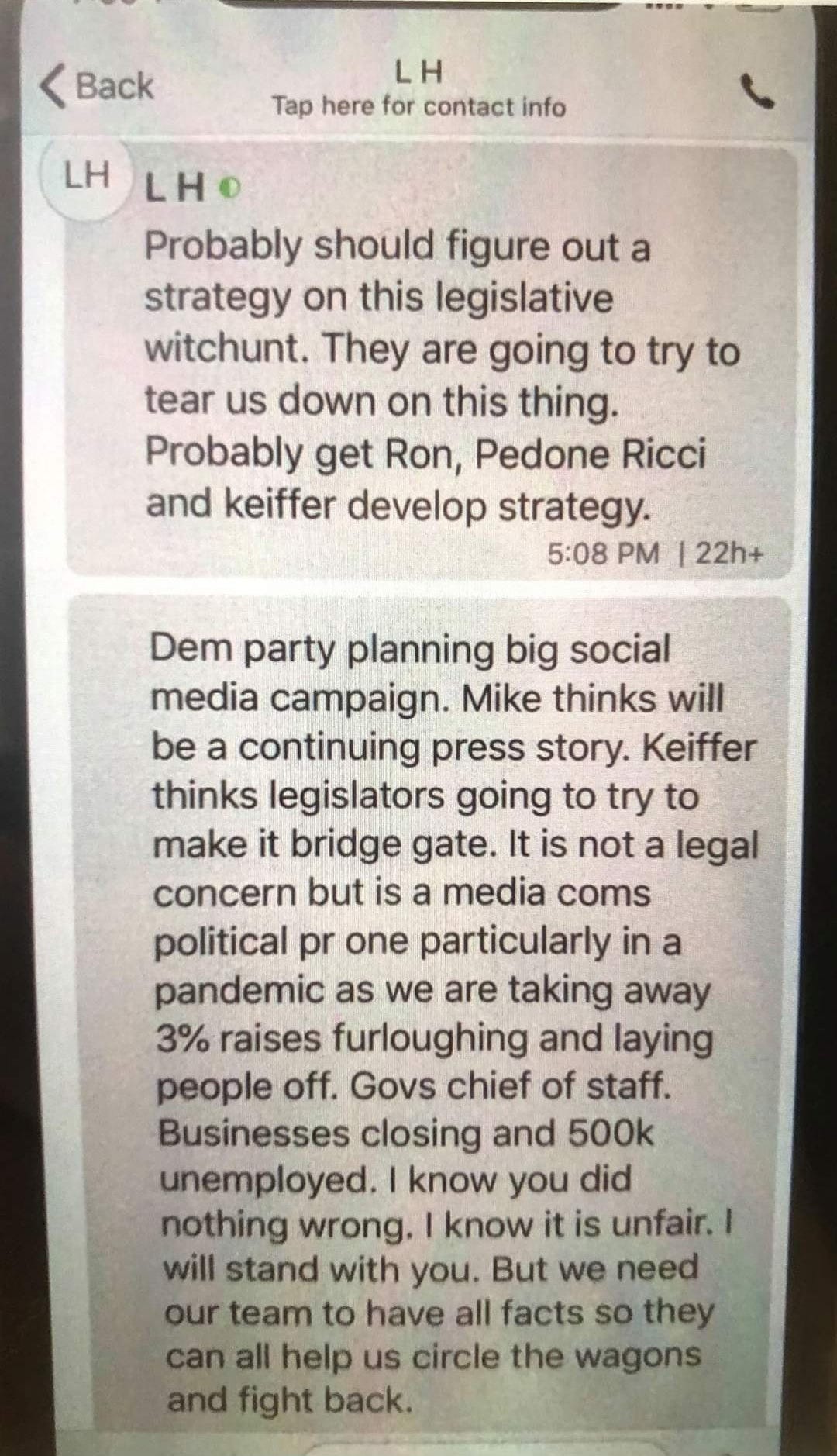Tap the Back label in the header
837x1456 pixels.
pos(115,85)
